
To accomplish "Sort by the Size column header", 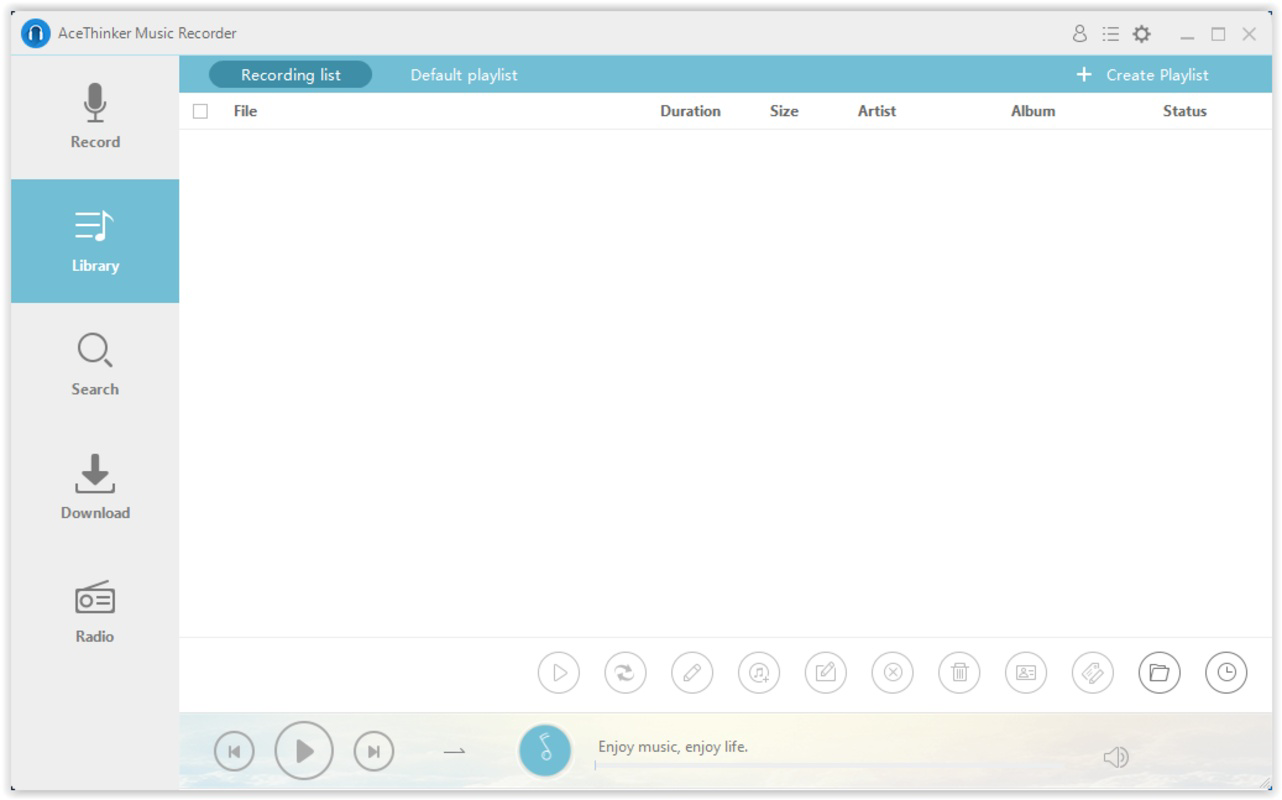I will pos(784,111).
